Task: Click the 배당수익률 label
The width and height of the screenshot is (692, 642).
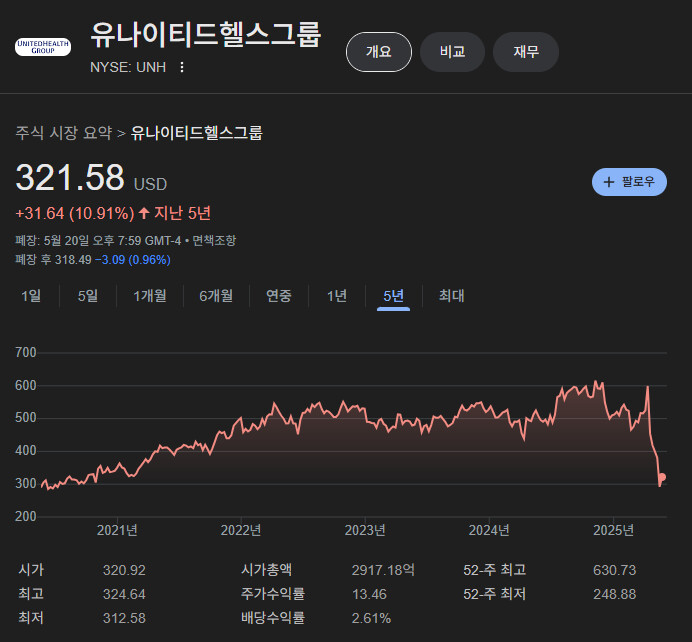Action: (x=273, y=618)
